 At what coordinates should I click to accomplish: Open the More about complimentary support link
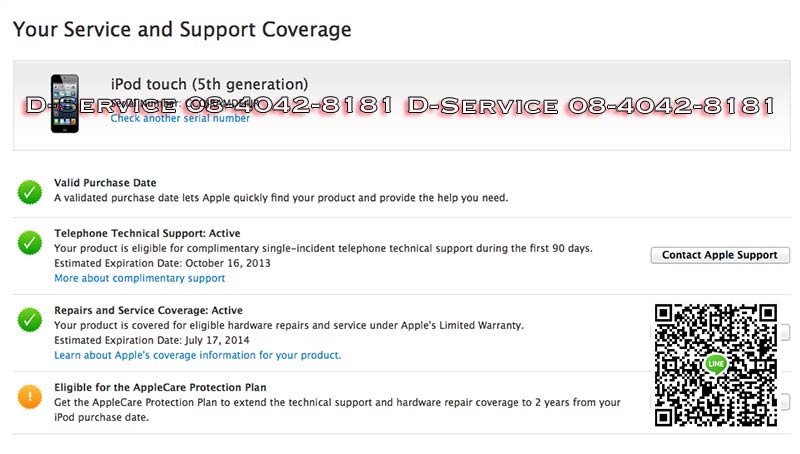(x=139, y=278)
